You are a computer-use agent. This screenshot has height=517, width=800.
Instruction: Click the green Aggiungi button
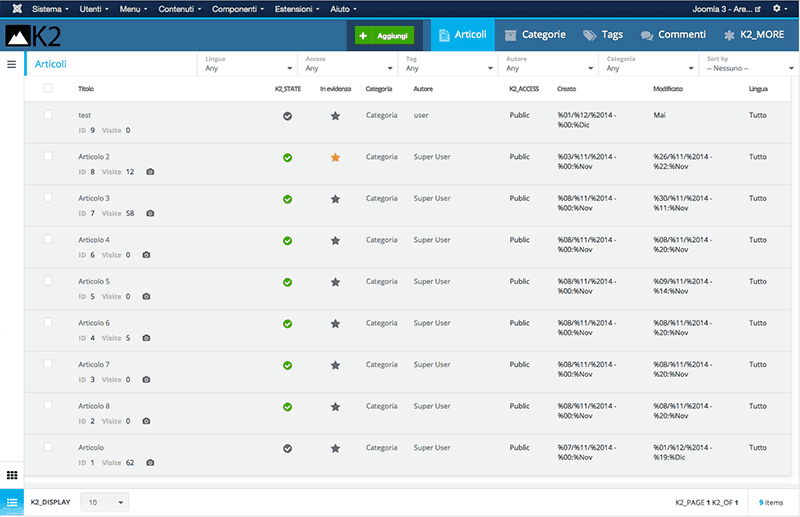tap(384, 35)
